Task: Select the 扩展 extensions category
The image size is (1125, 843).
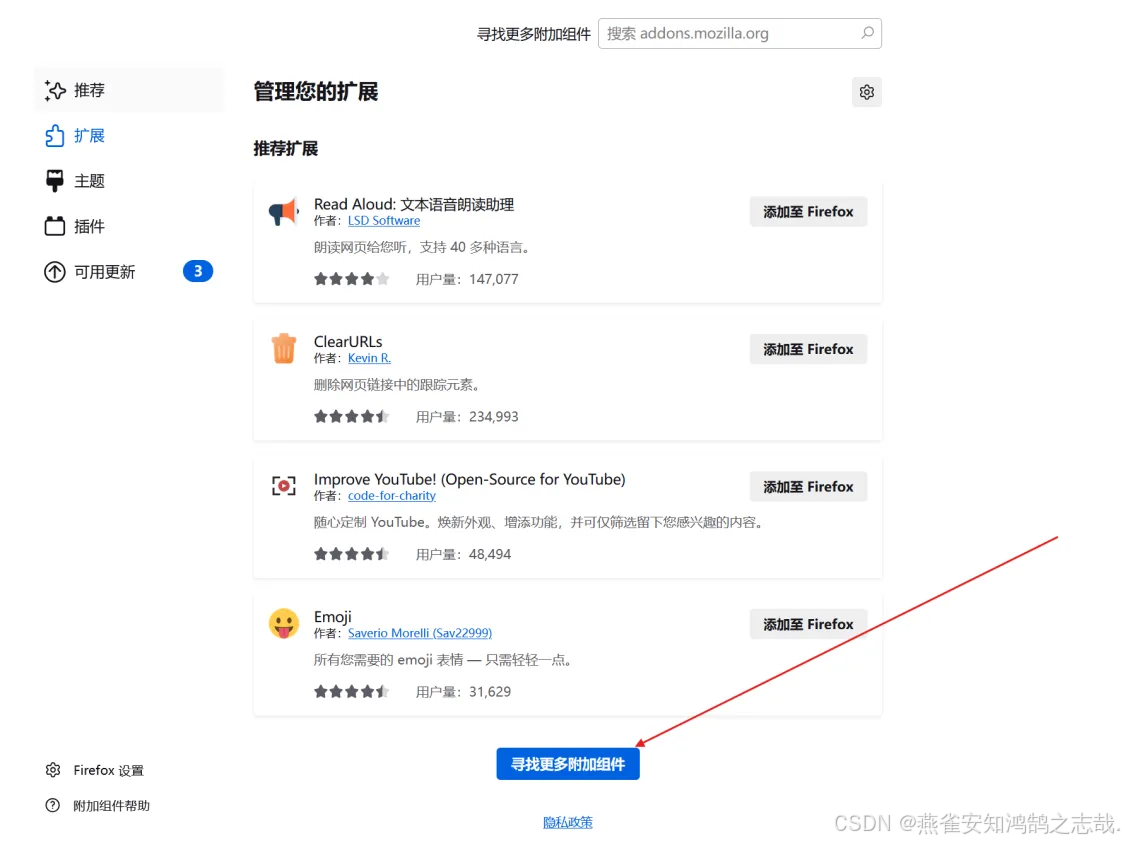Action: click(x=128, y=136)
